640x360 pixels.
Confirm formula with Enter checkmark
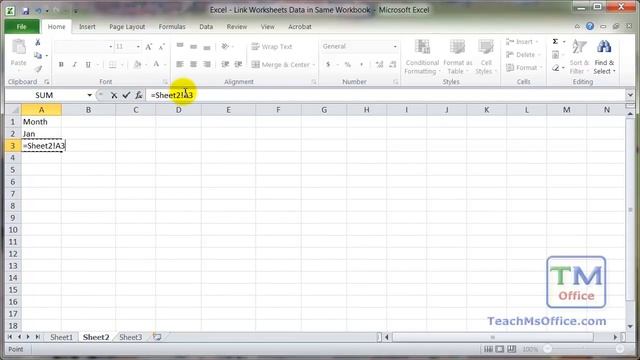[x=126, y=95]
